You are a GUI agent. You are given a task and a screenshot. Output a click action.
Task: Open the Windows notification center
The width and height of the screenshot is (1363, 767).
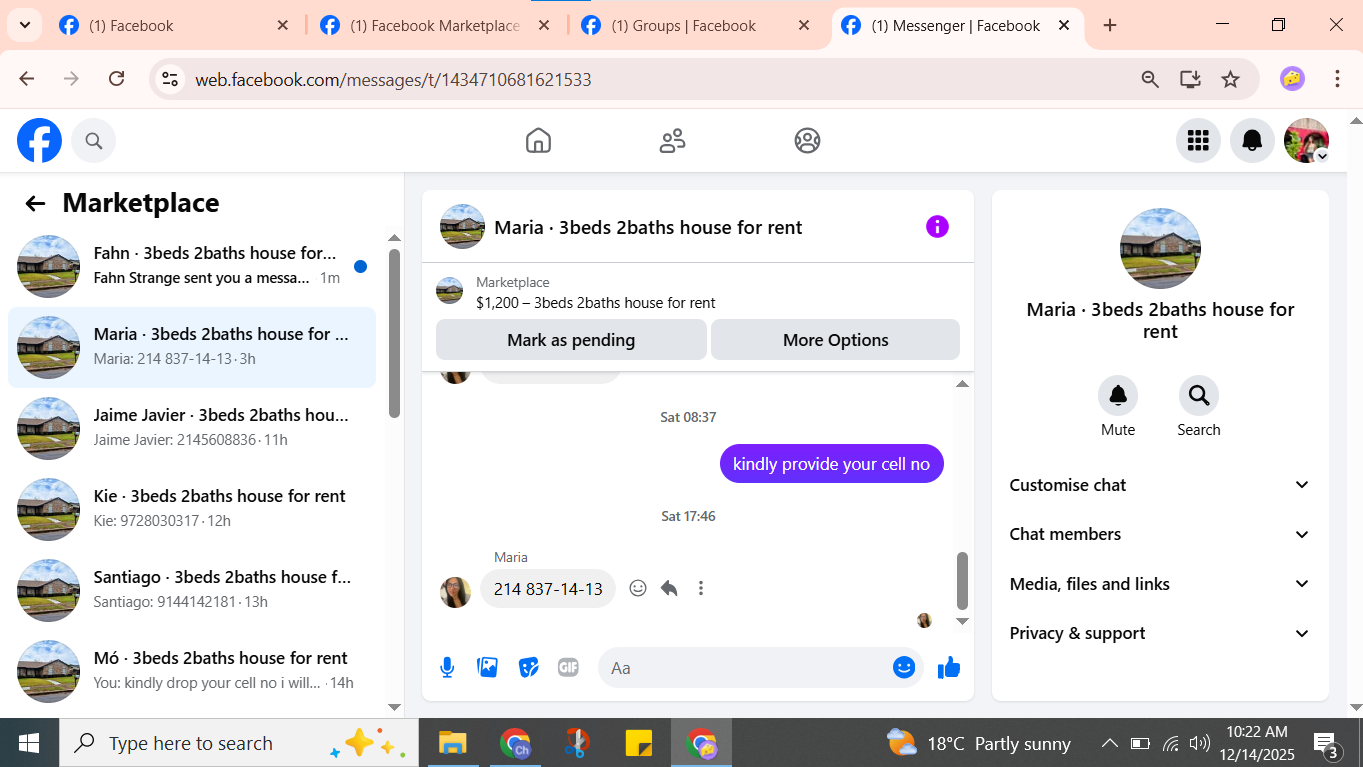[1326, 743]
